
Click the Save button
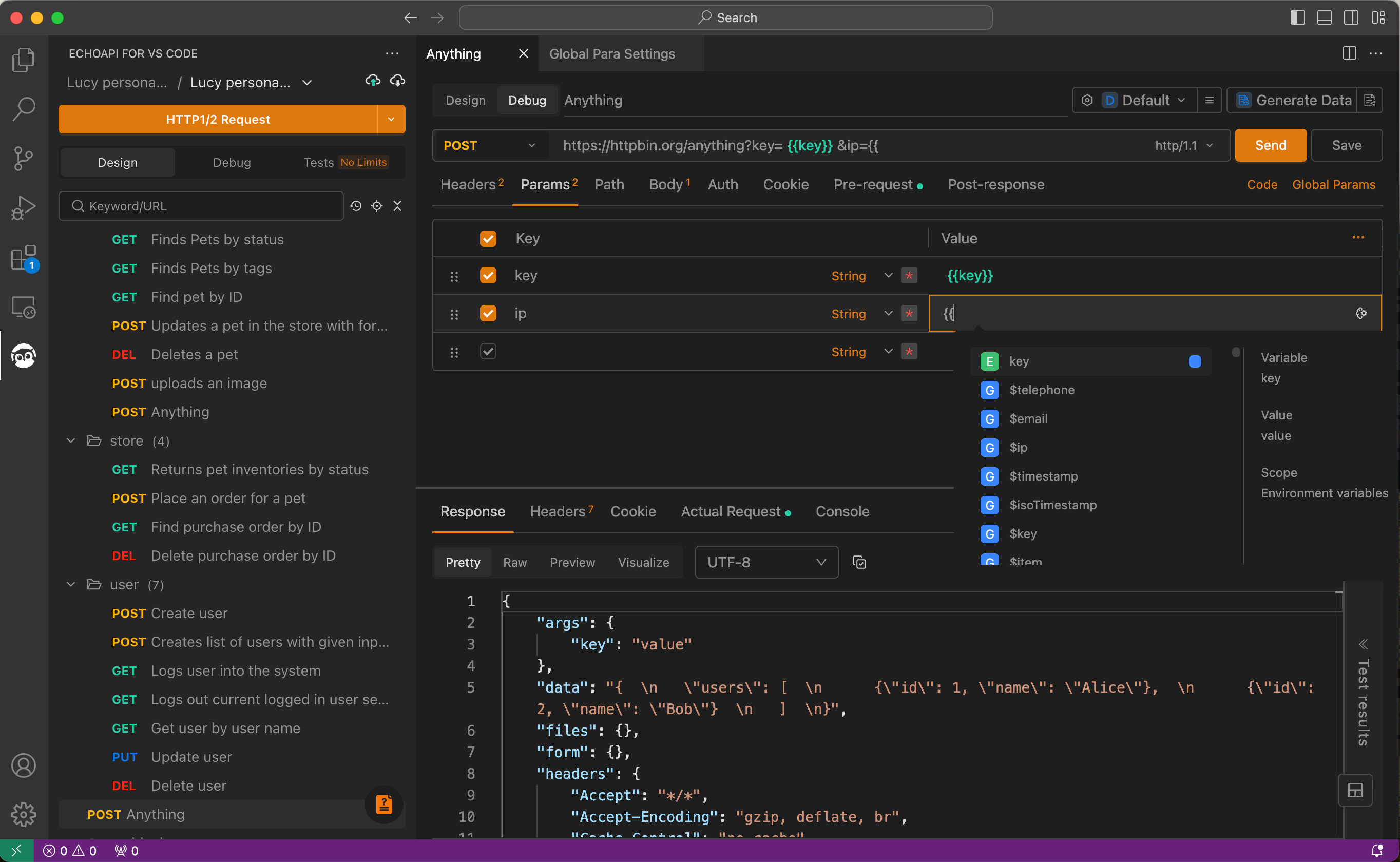click(1347, 145)
